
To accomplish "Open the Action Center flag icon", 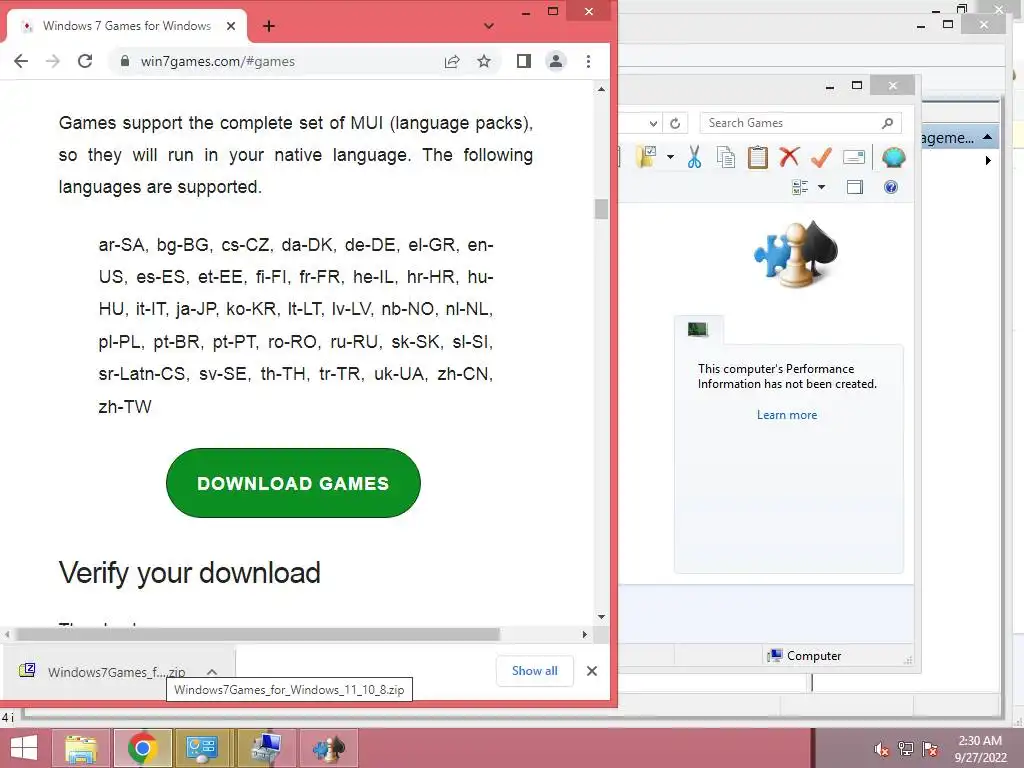I will 930,749.
